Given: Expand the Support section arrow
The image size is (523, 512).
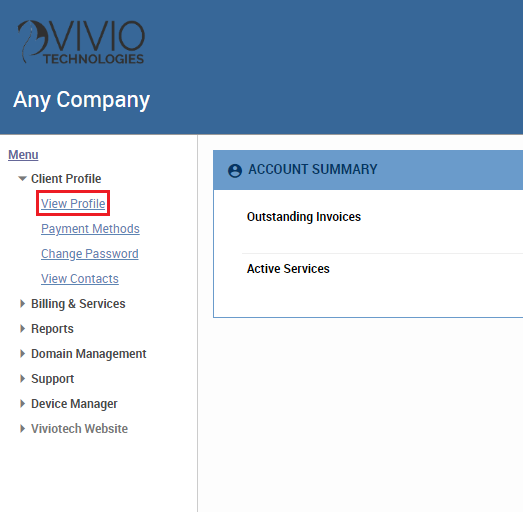Looking at the screenshot, I should coord(22,379).
